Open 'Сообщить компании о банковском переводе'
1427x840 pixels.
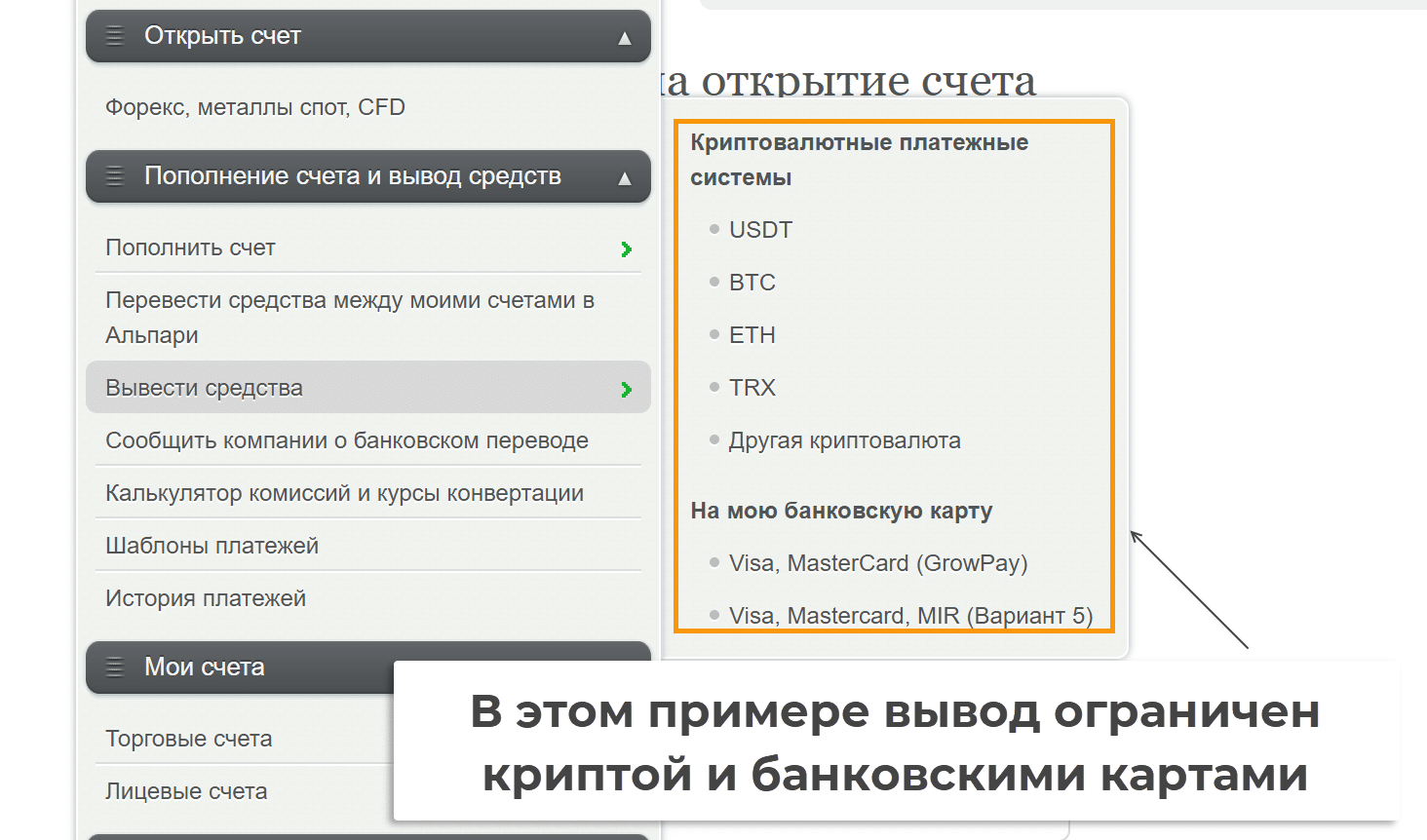pos(346,440)
